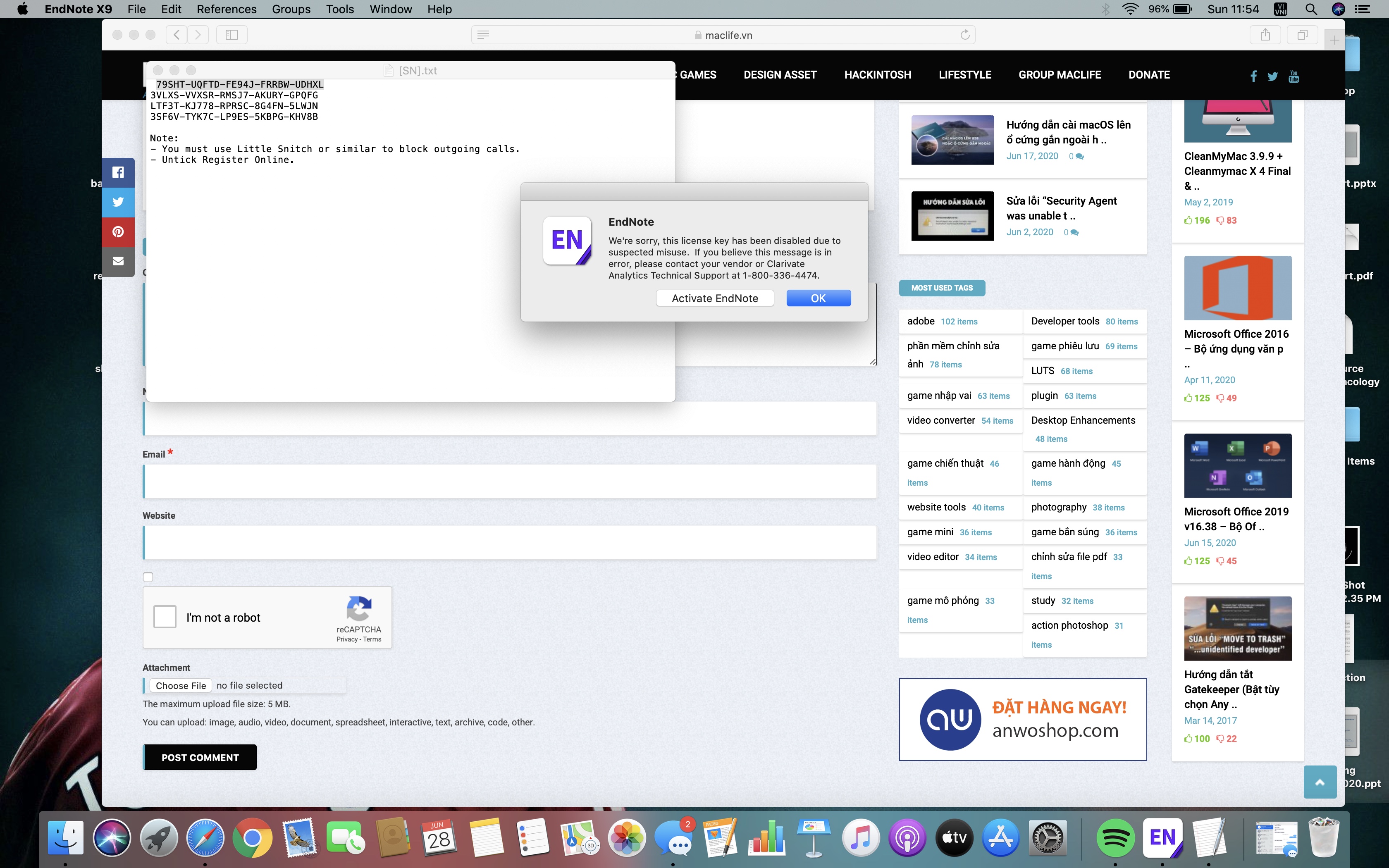
Task: Click the scroll-to-top arrow button
Action: (1320, 782)
